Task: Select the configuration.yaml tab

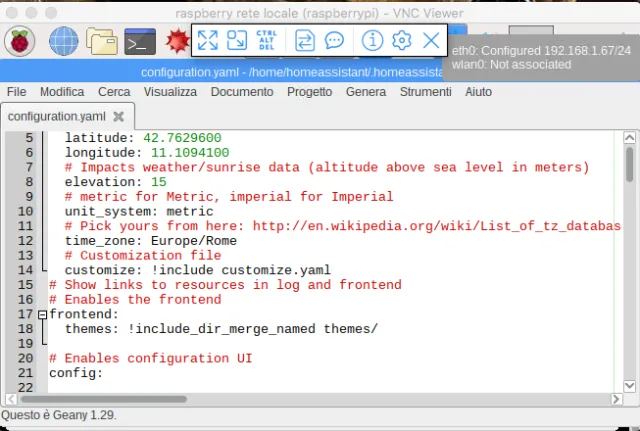Action: [57, 116]
